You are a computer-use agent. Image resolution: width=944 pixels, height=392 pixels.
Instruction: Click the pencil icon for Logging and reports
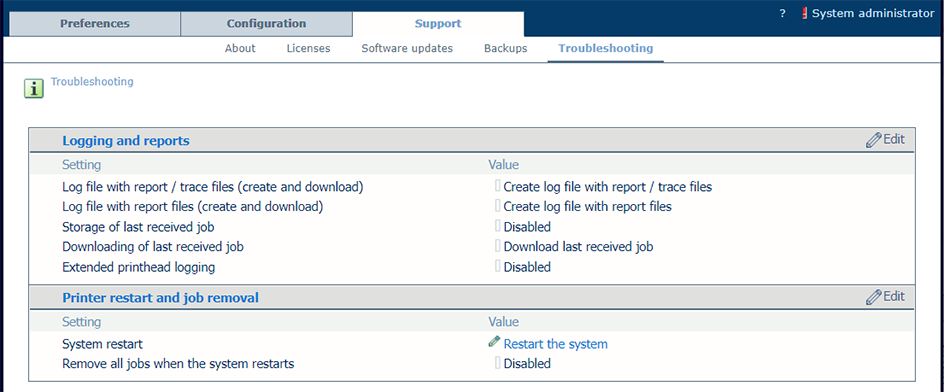click(x=874, y=140)
